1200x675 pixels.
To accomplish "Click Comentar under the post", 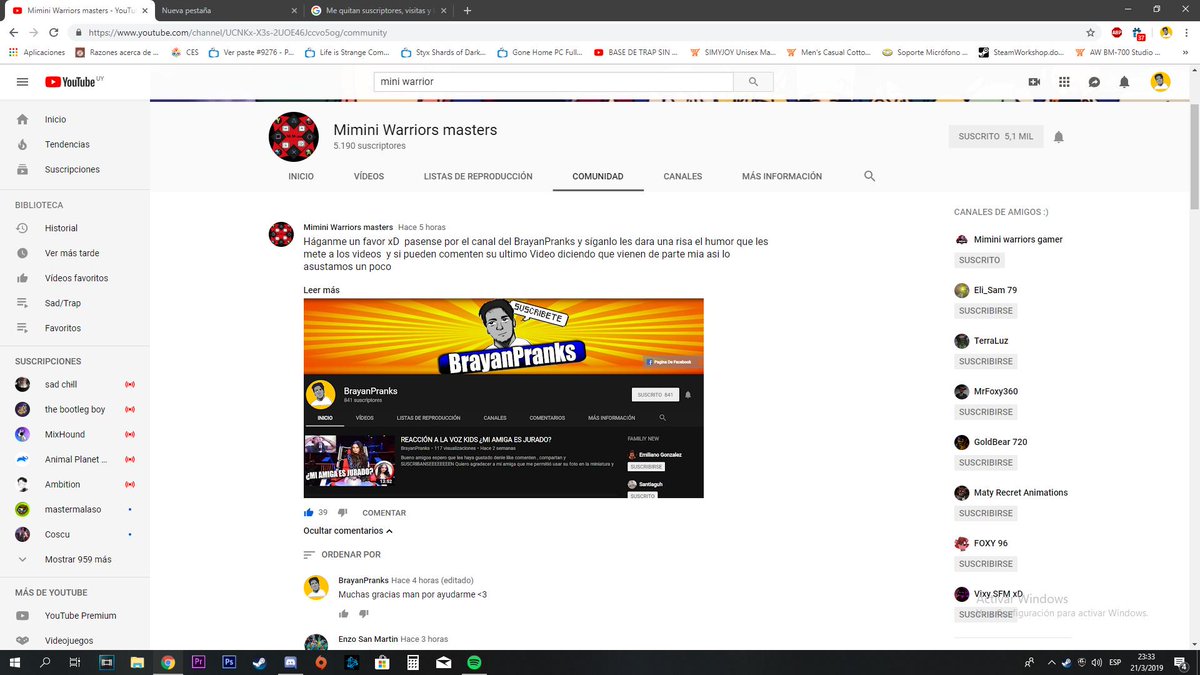I will 384,513.
